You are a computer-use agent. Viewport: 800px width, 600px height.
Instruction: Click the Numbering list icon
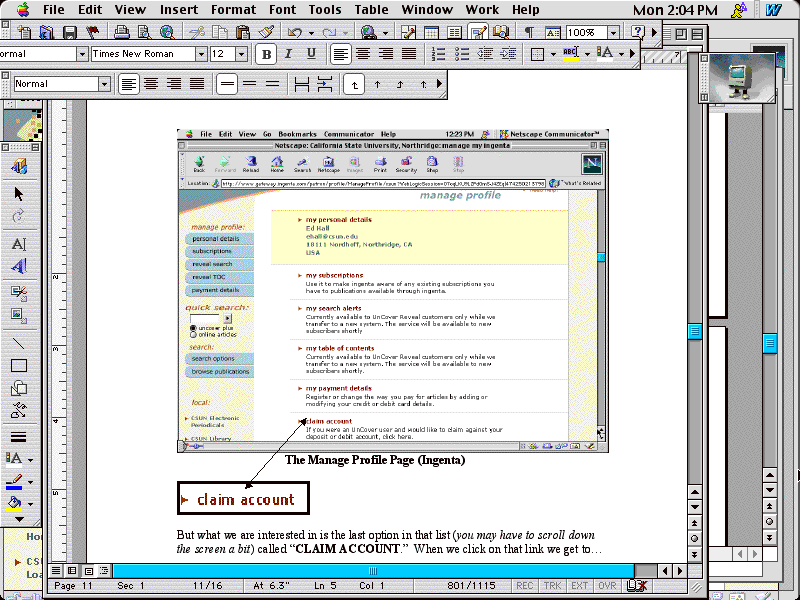[x=438, y=54]
